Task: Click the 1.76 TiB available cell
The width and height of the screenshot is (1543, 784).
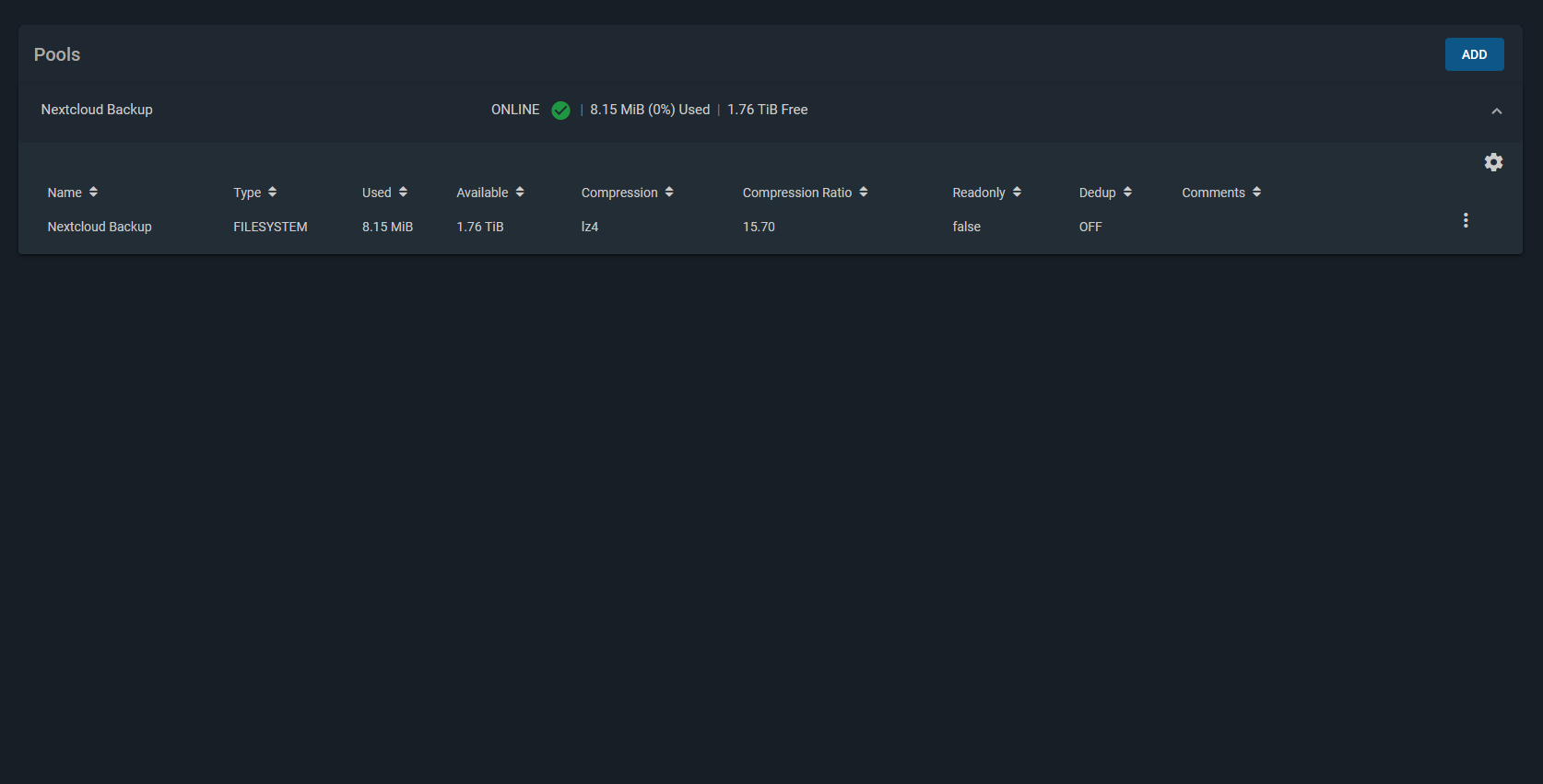Action: click(480, 227)
